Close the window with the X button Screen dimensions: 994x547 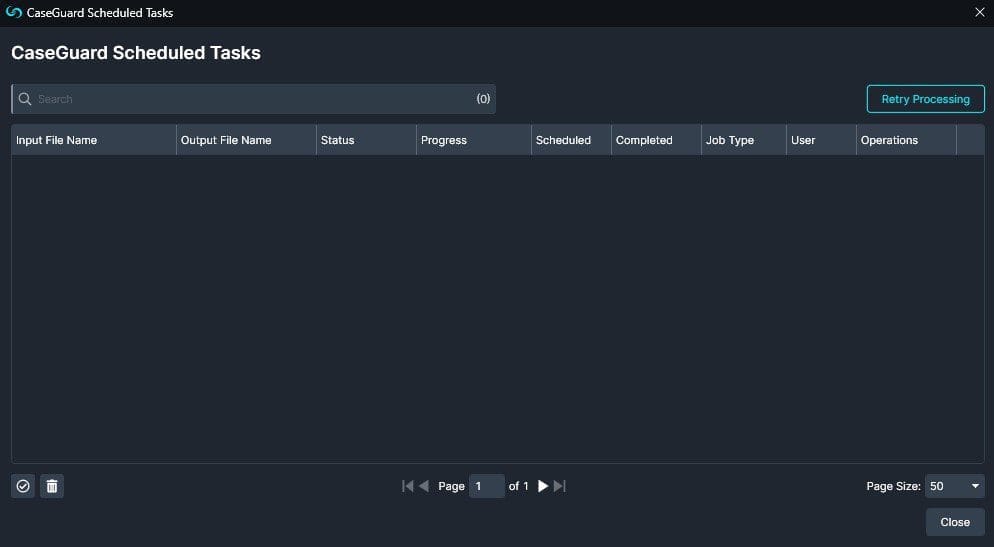pyautogui.click(x=979, y=12)
